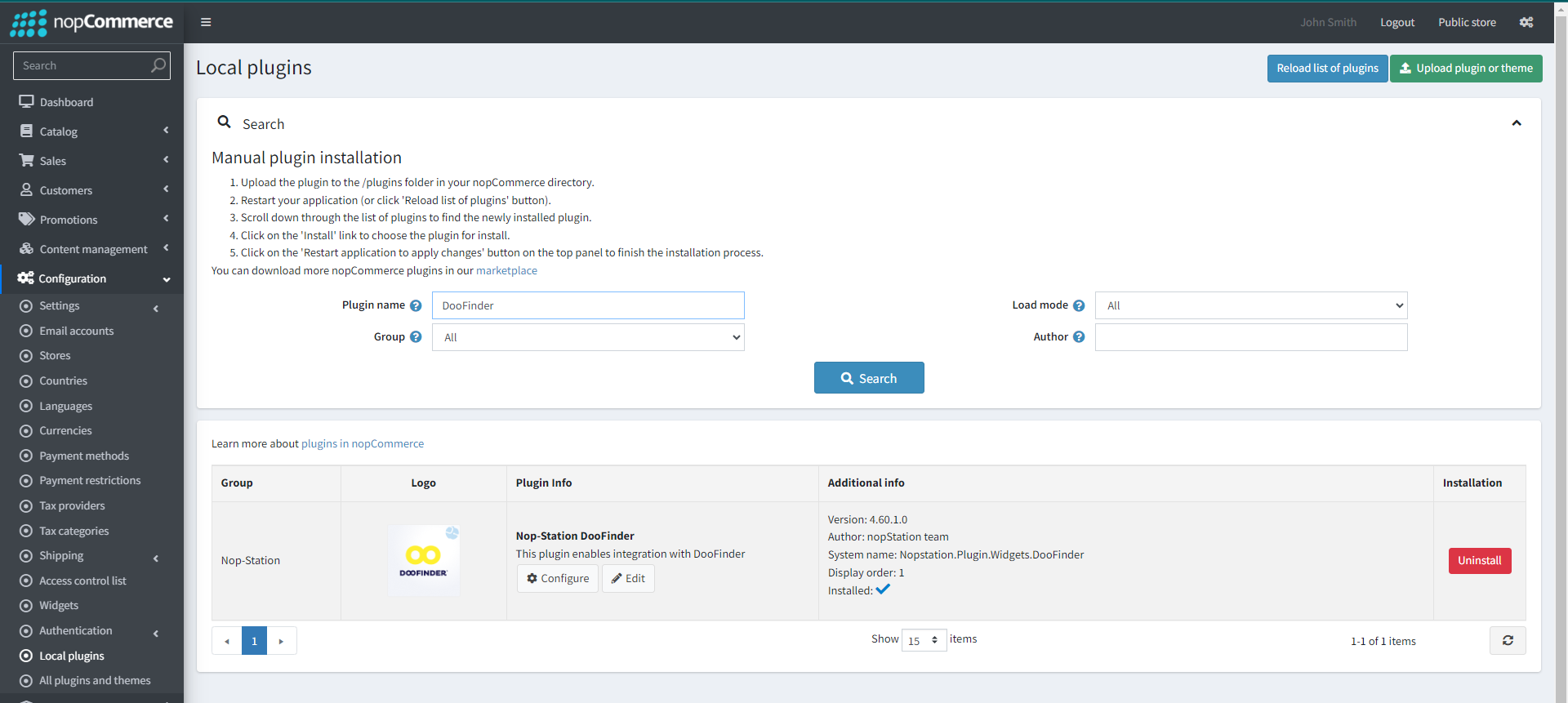Select page 1 in pagination

coord(254,641)
